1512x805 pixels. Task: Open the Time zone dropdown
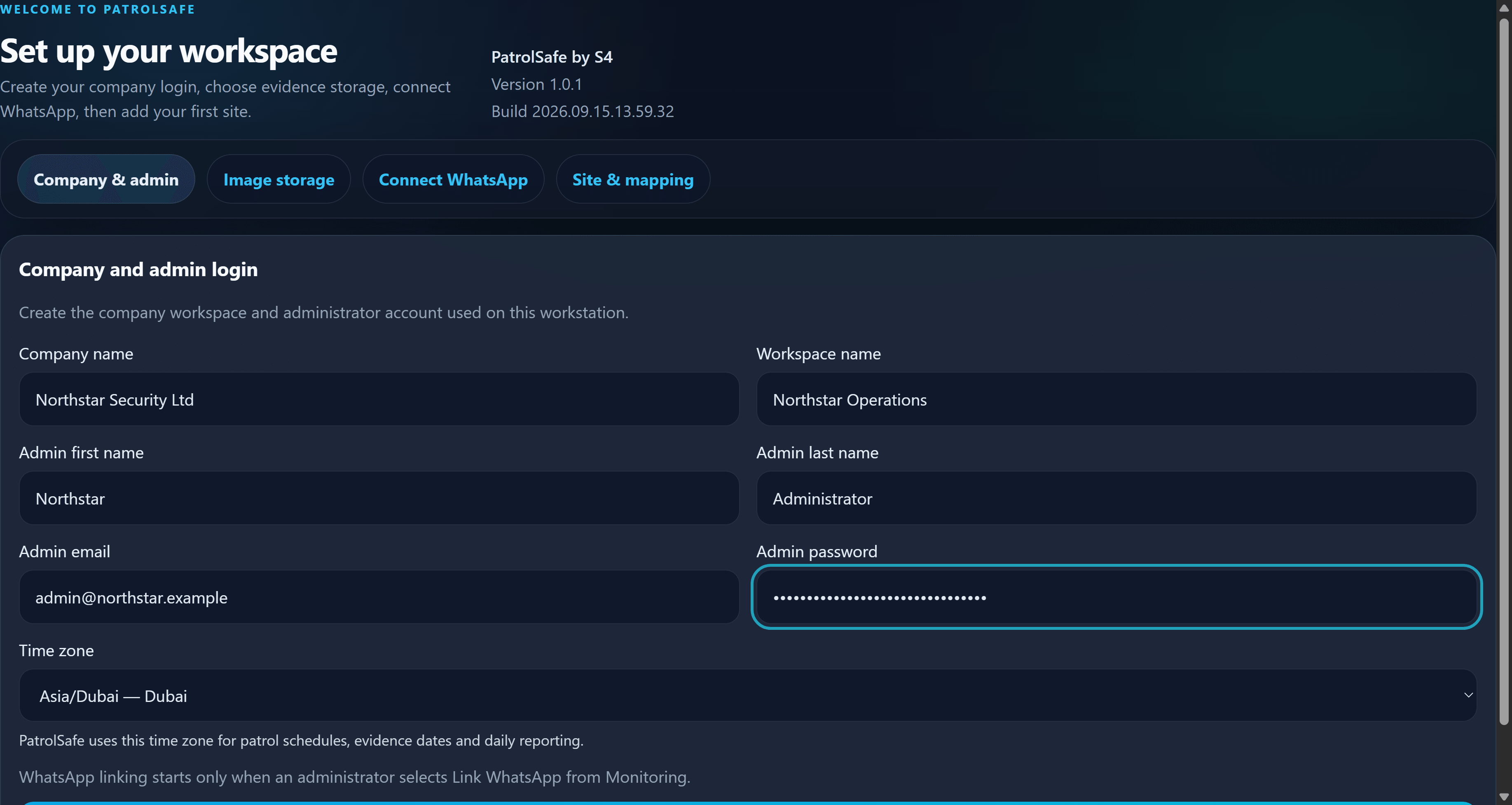[x=748, y=696]
